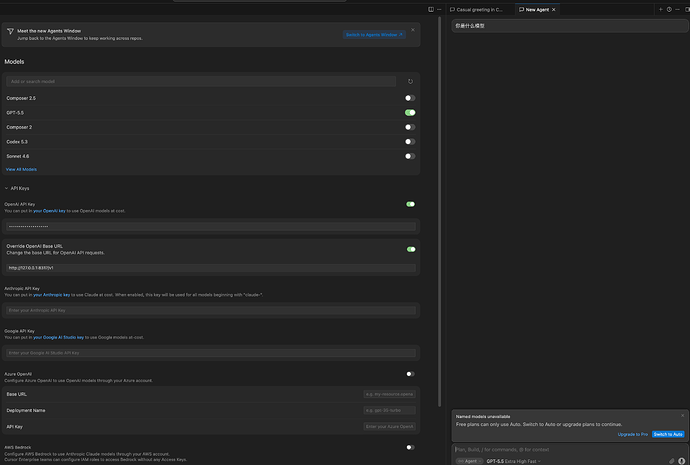Open the your Anthropic key link
Screen dimensions: 690x465
[x=51, y=295]
